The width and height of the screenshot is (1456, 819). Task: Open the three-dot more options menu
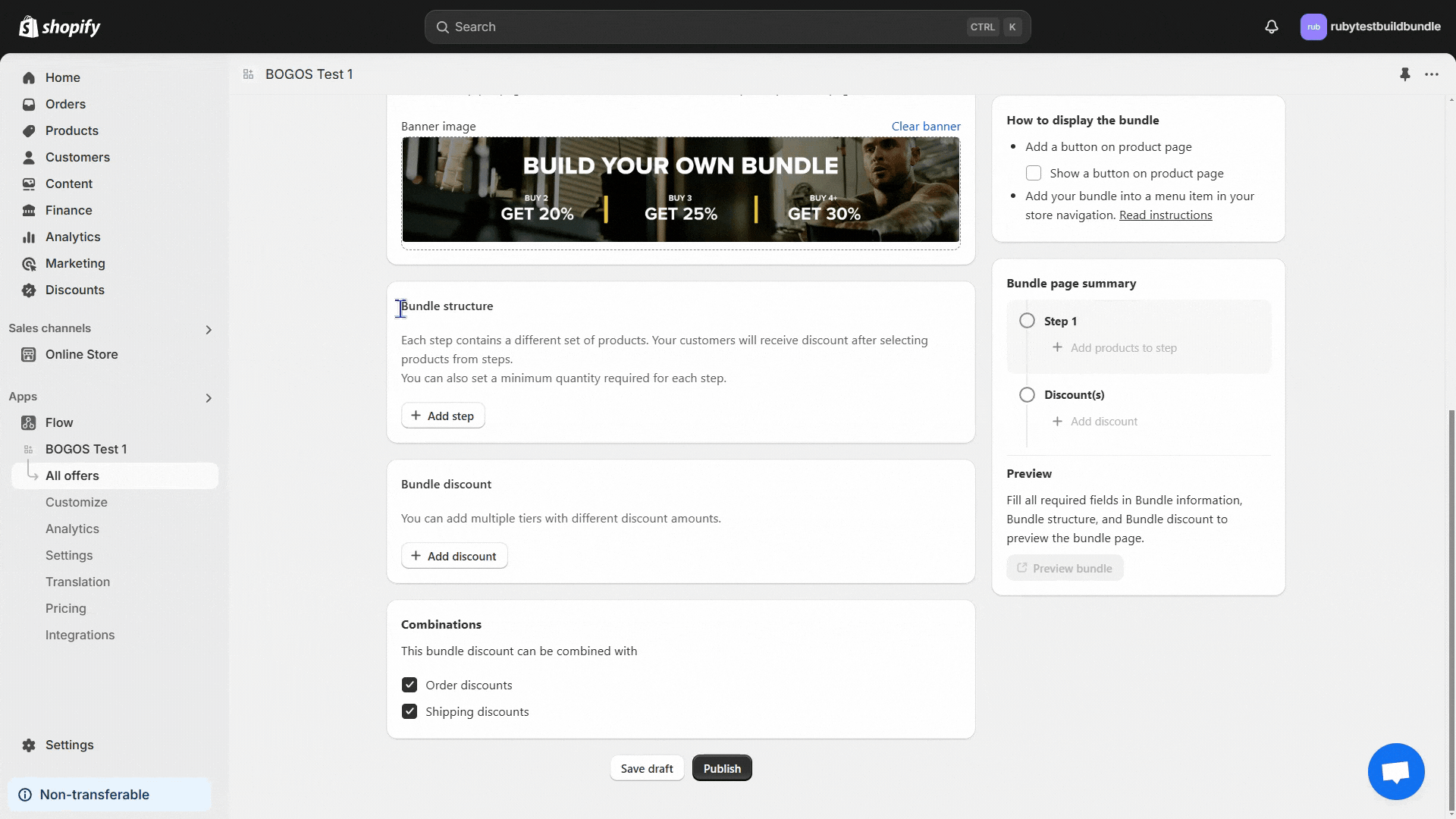(x=1432, y=74)
